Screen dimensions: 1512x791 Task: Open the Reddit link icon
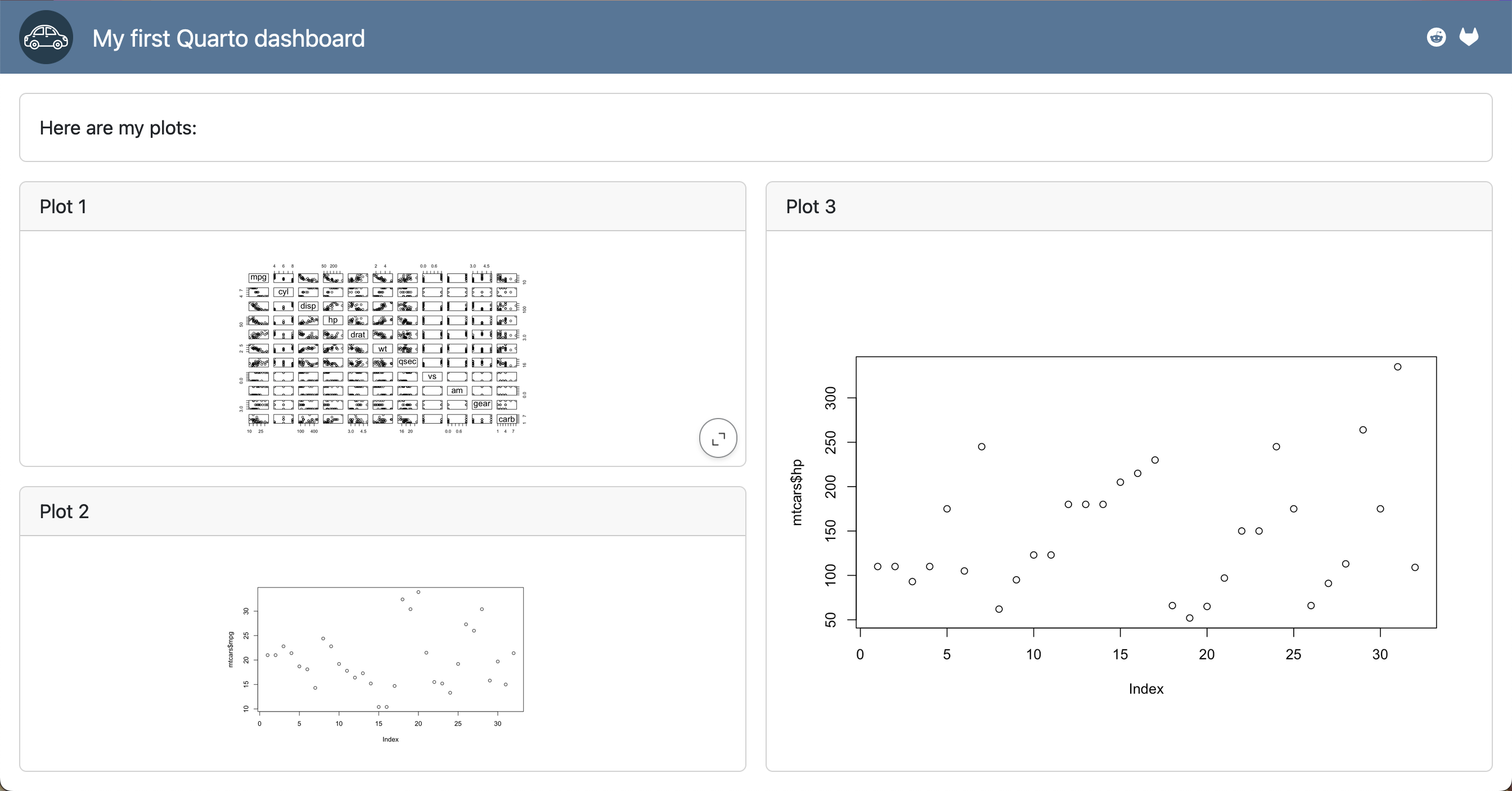pyautogui.click(x=1435, y=38)
